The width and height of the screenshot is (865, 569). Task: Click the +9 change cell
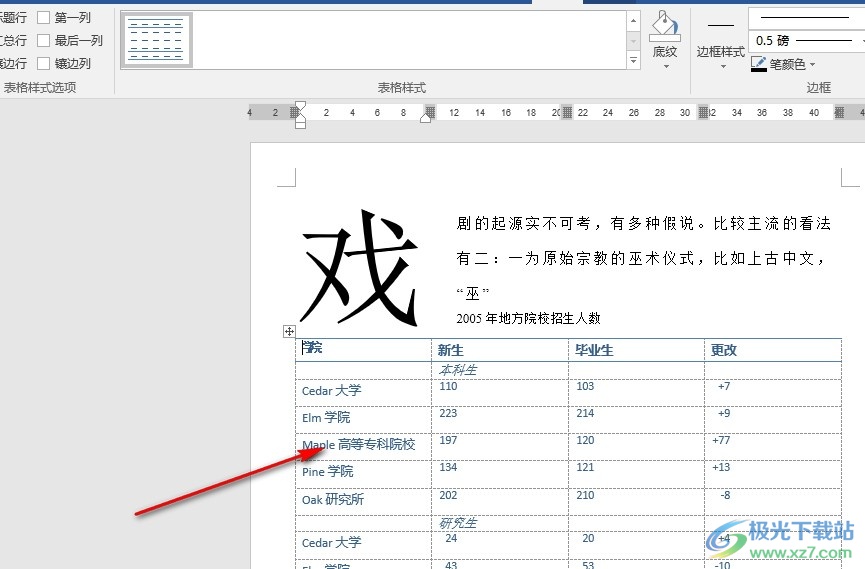[x=773, y=420]
